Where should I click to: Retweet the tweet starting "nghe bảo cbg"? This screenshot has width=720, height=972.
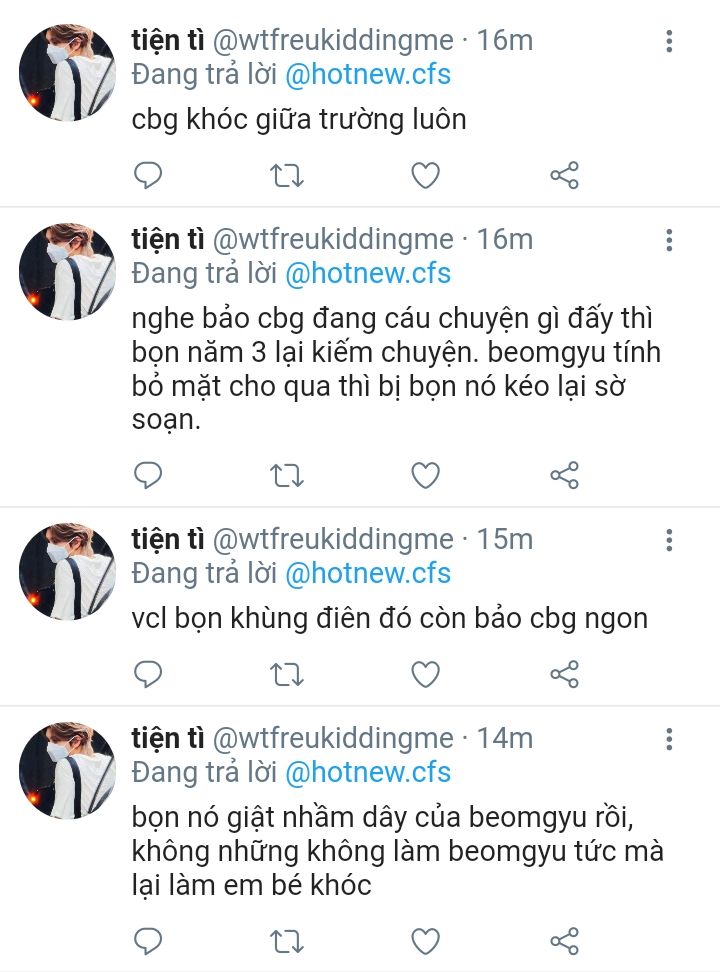[x=288, y=474]
